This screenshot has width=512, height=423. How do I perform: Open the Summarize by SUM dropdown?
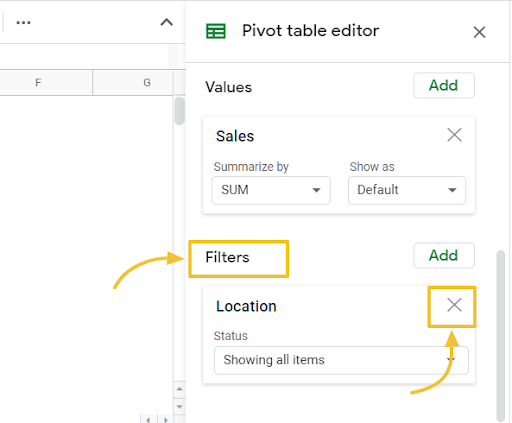point(271,190)
